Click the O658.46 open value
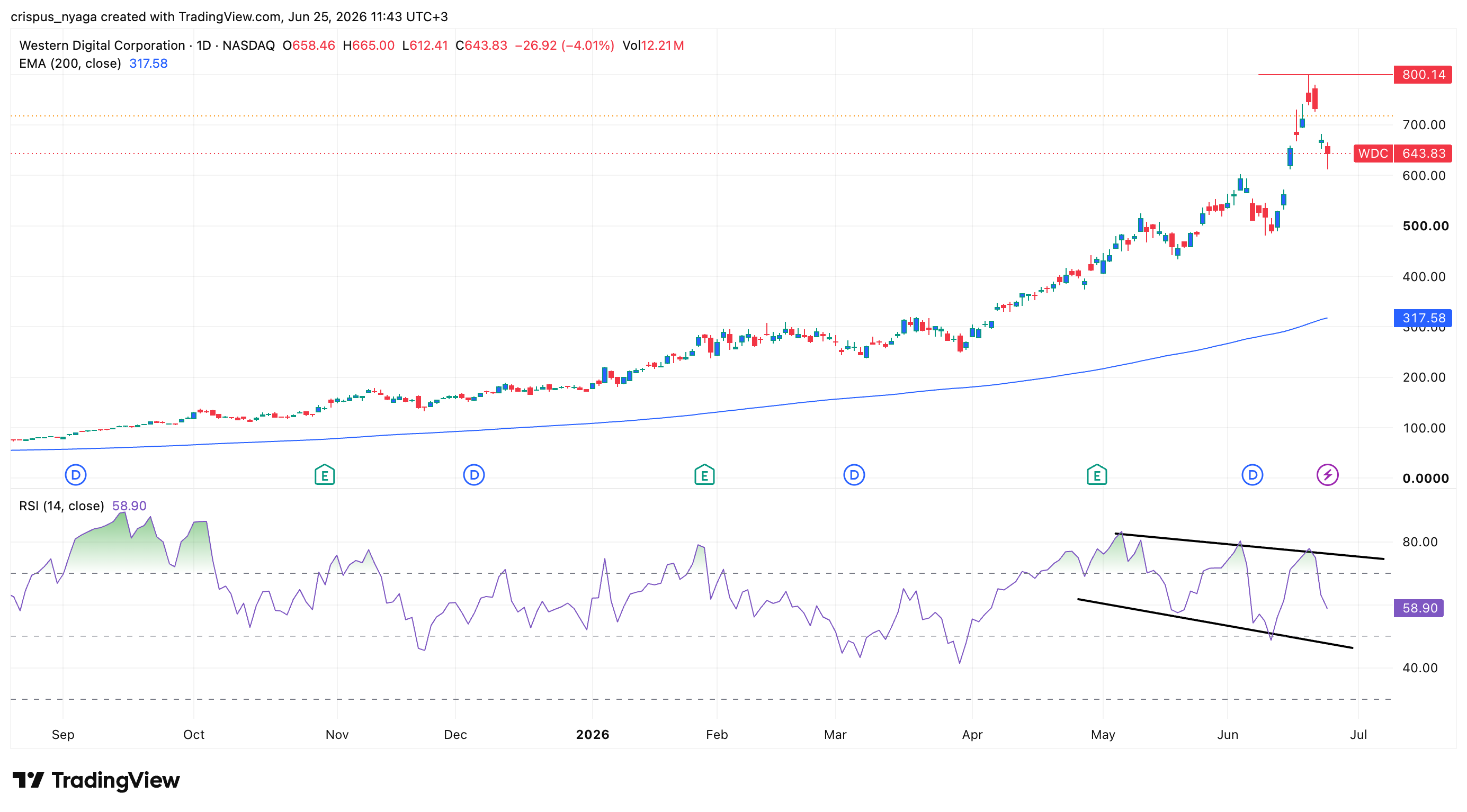 click(309, 46)
